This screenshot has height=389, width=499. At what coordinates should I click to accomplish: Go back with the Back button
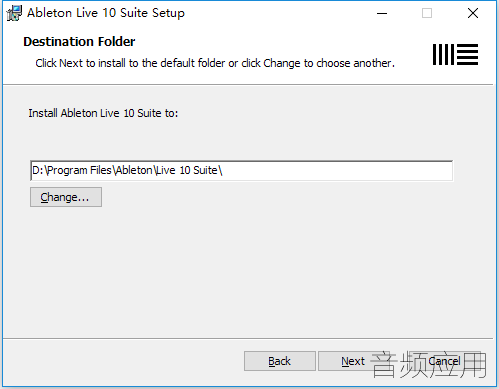point(280,361)
